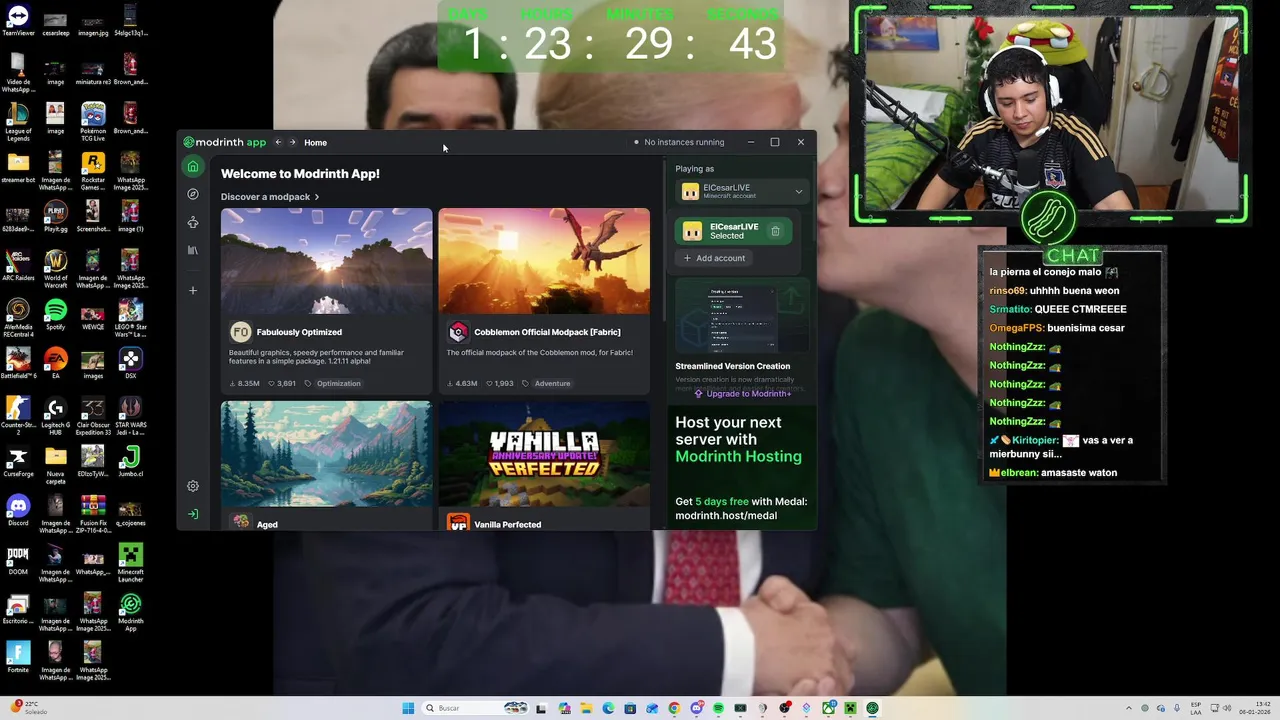Open the CurseForge desktop shortcut

click(18, 461)
